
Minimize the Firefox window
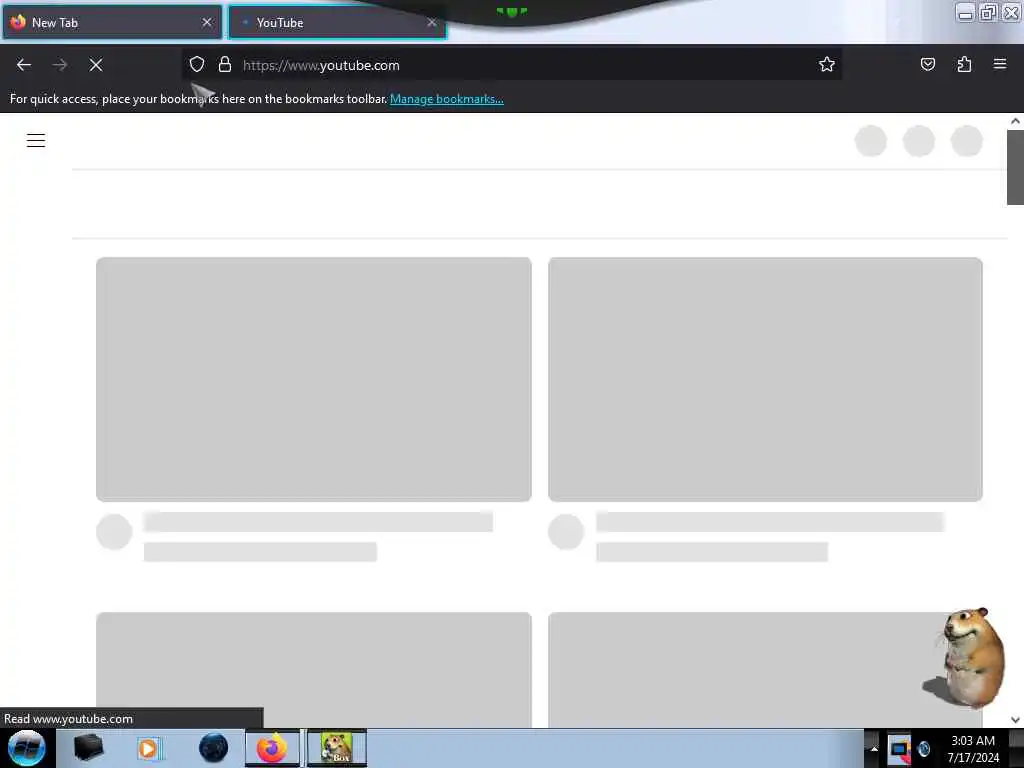click(965, 12)
